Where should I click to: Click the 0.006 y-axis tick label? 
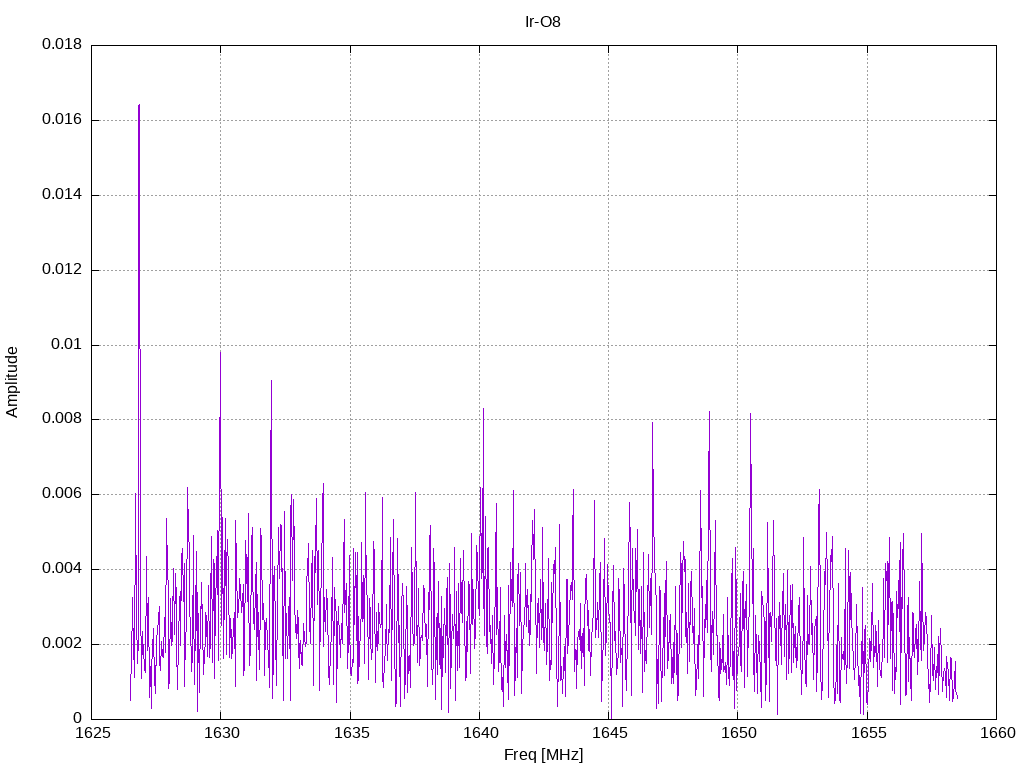point(62,494)
